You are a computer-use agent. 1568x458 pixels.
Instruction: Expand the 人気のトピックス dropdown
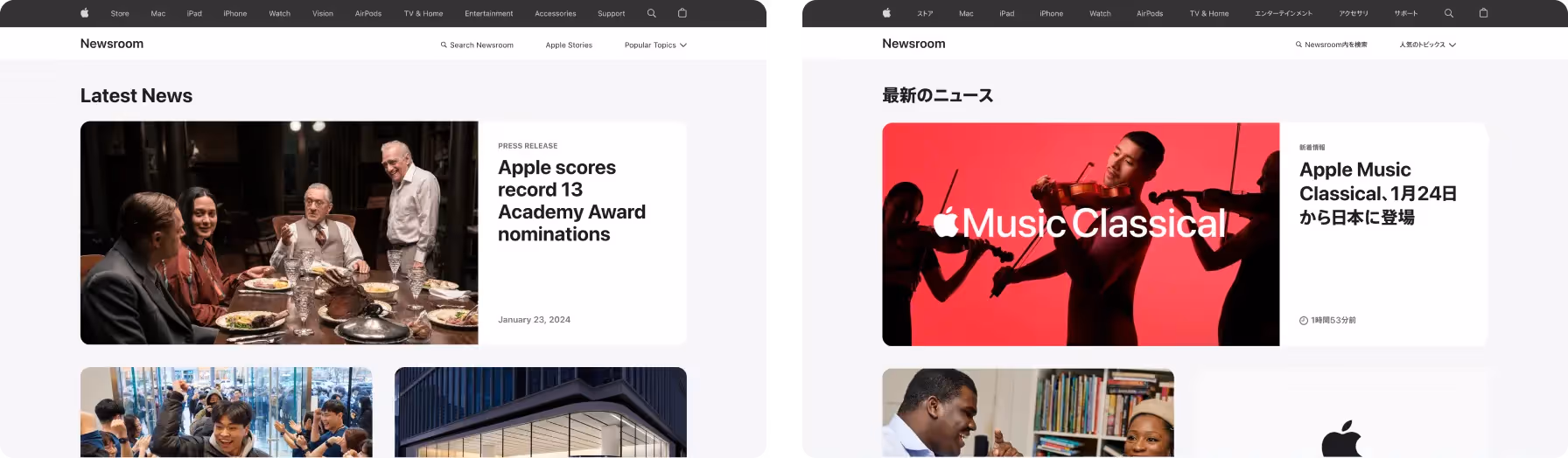[1427, 45]
